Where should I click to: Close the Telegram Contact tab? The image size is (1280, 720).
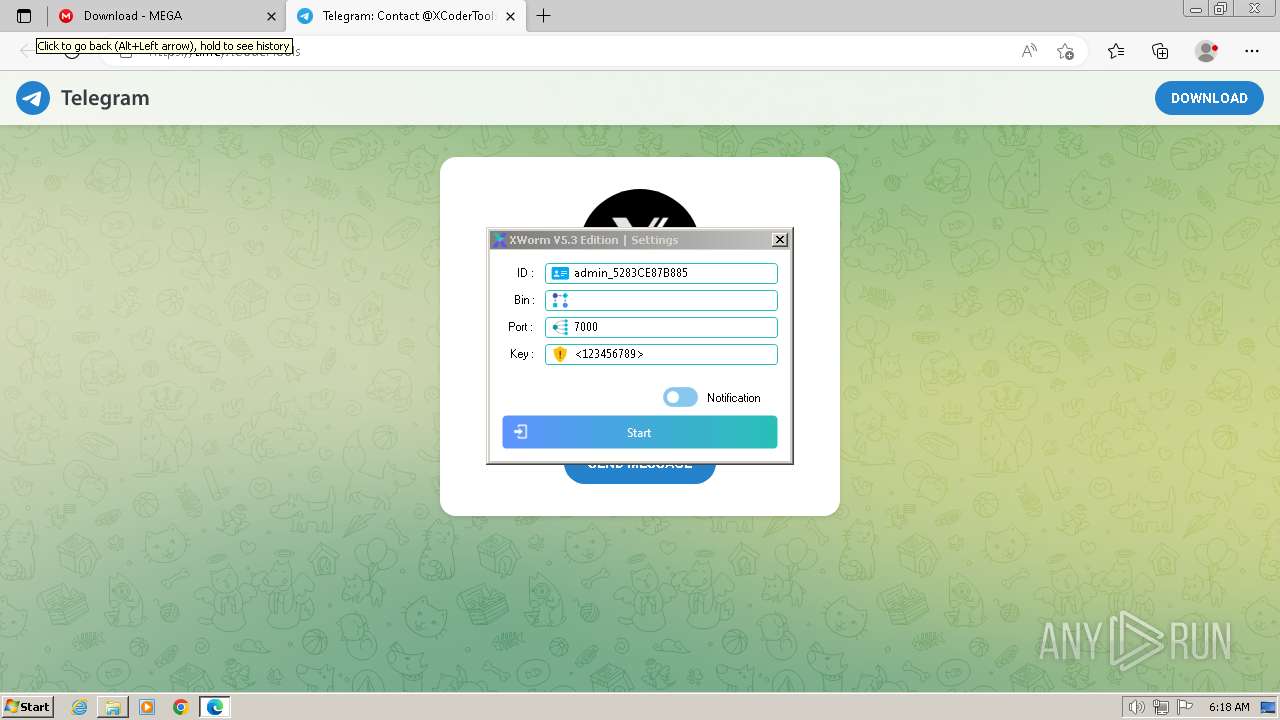point(511,16)
